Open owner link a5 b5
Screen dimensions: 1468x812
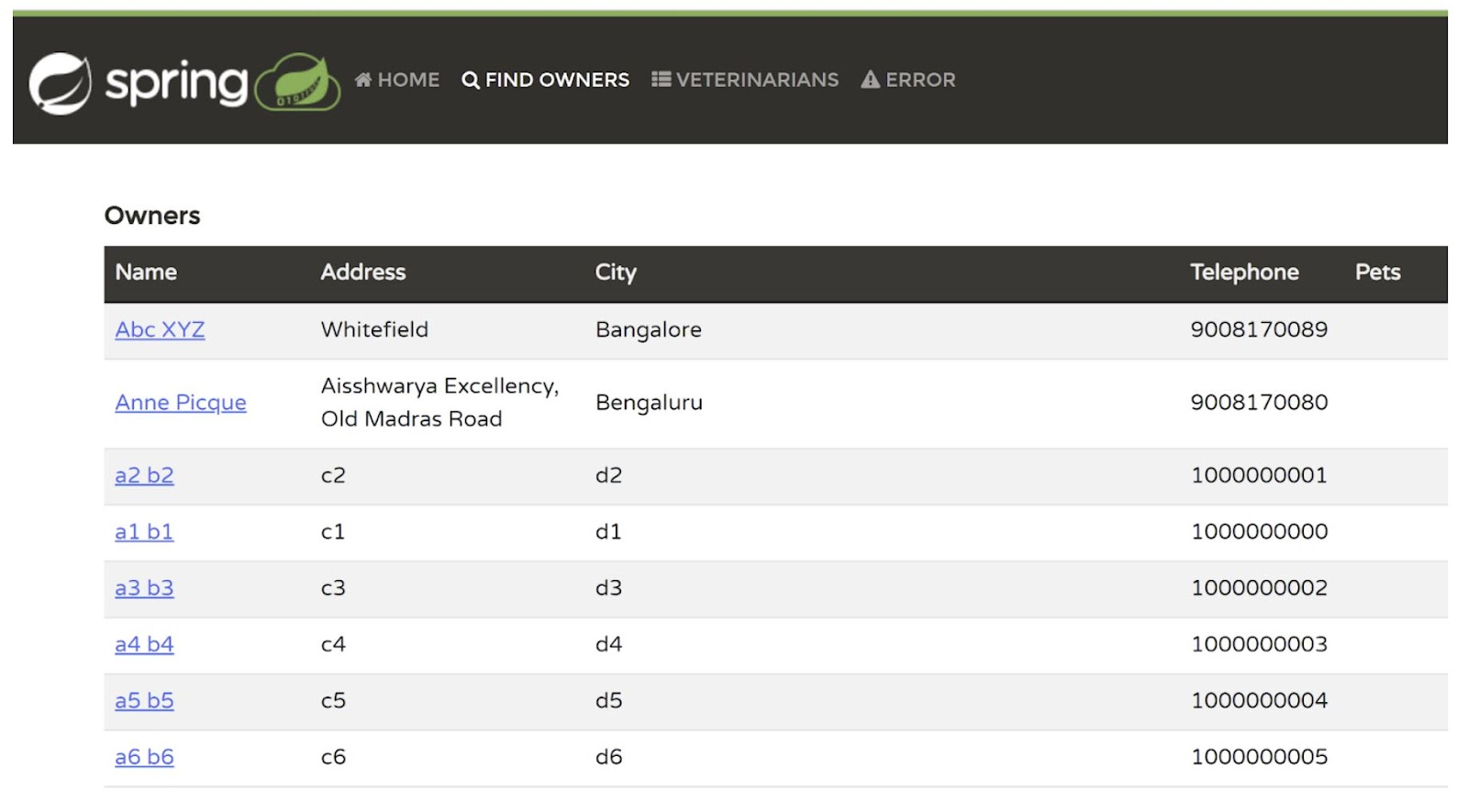144,701
